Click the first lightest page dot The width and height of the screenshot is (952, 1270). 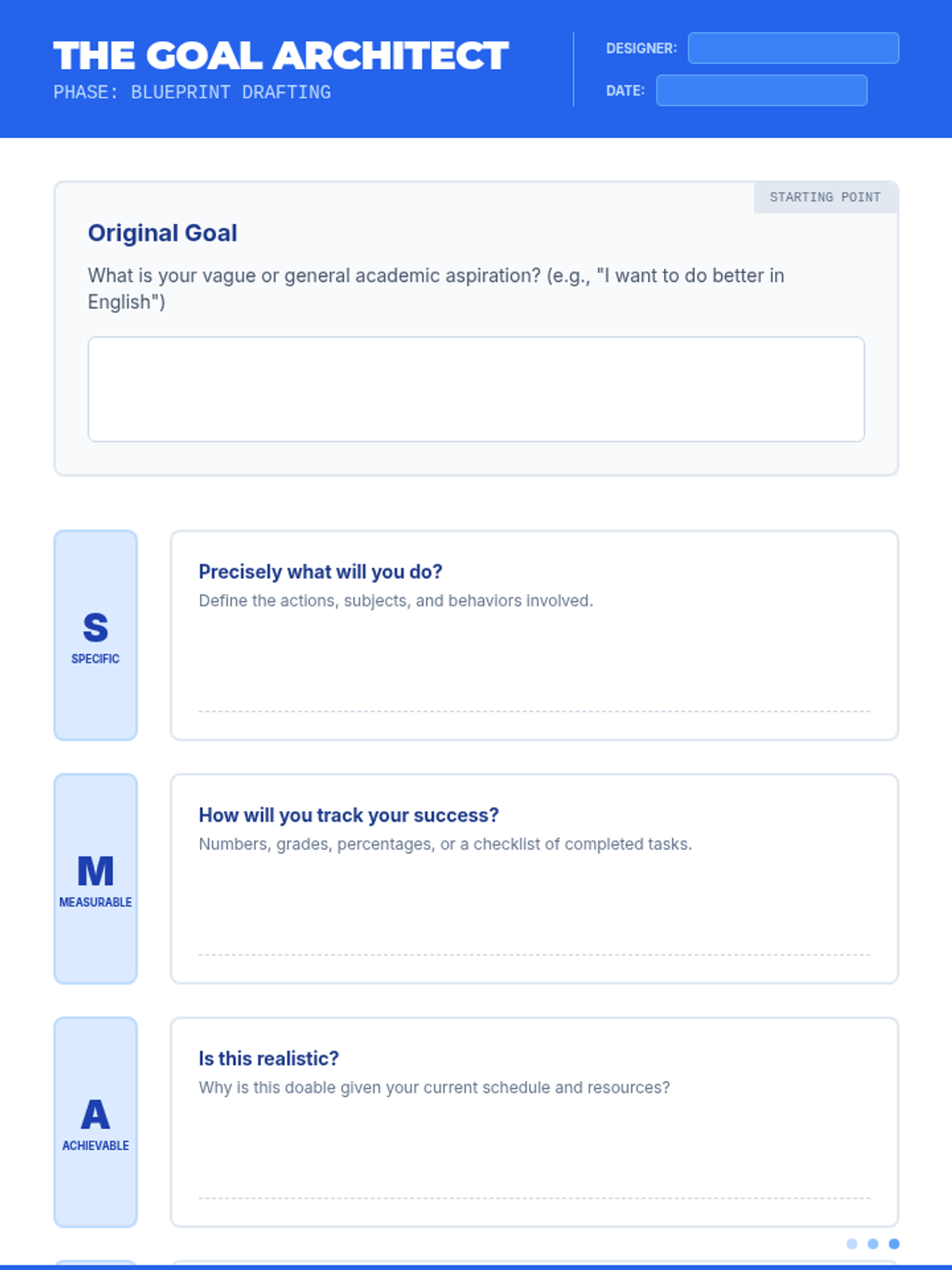point(852,1244)
